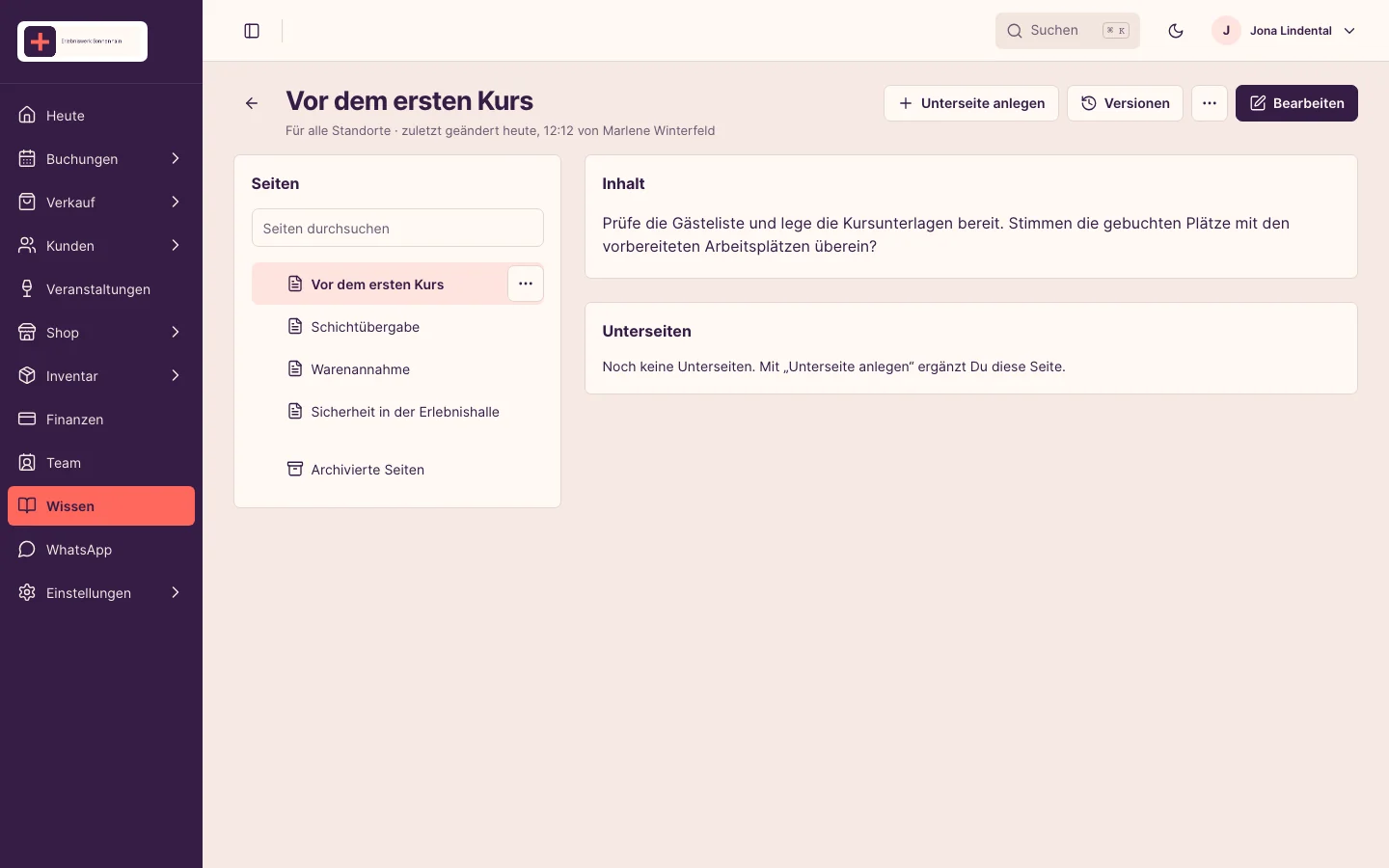Open Veranstaltungen in sidebar
This screenshot has width=1389, height=868.
pyautogui.click(x=101, y=289)
